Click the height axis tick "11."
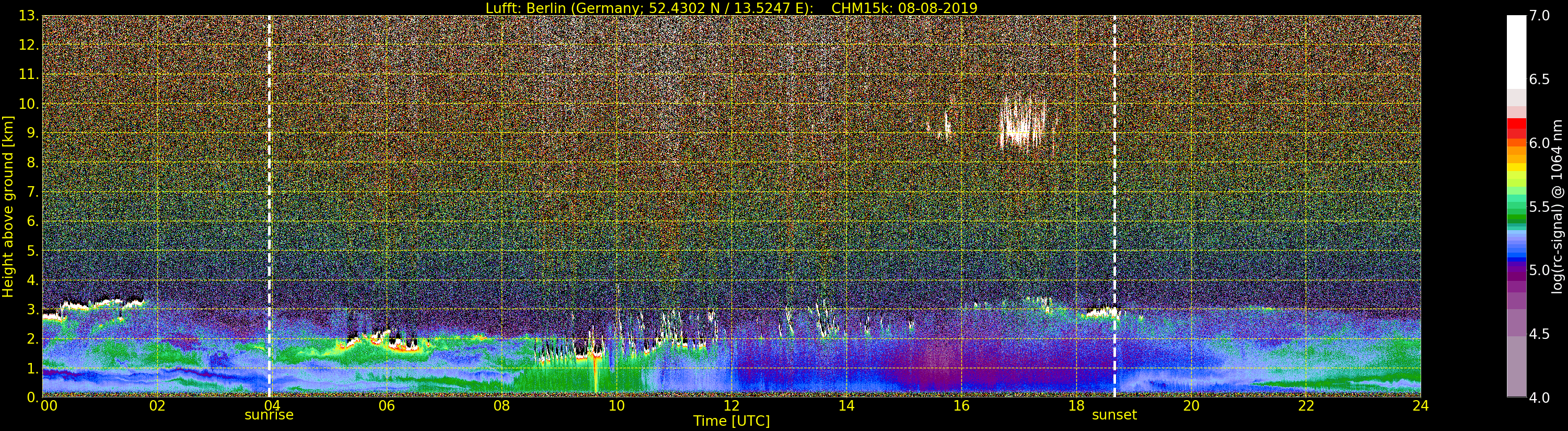This screenshot has width=1568, height=431. point(28,74)
